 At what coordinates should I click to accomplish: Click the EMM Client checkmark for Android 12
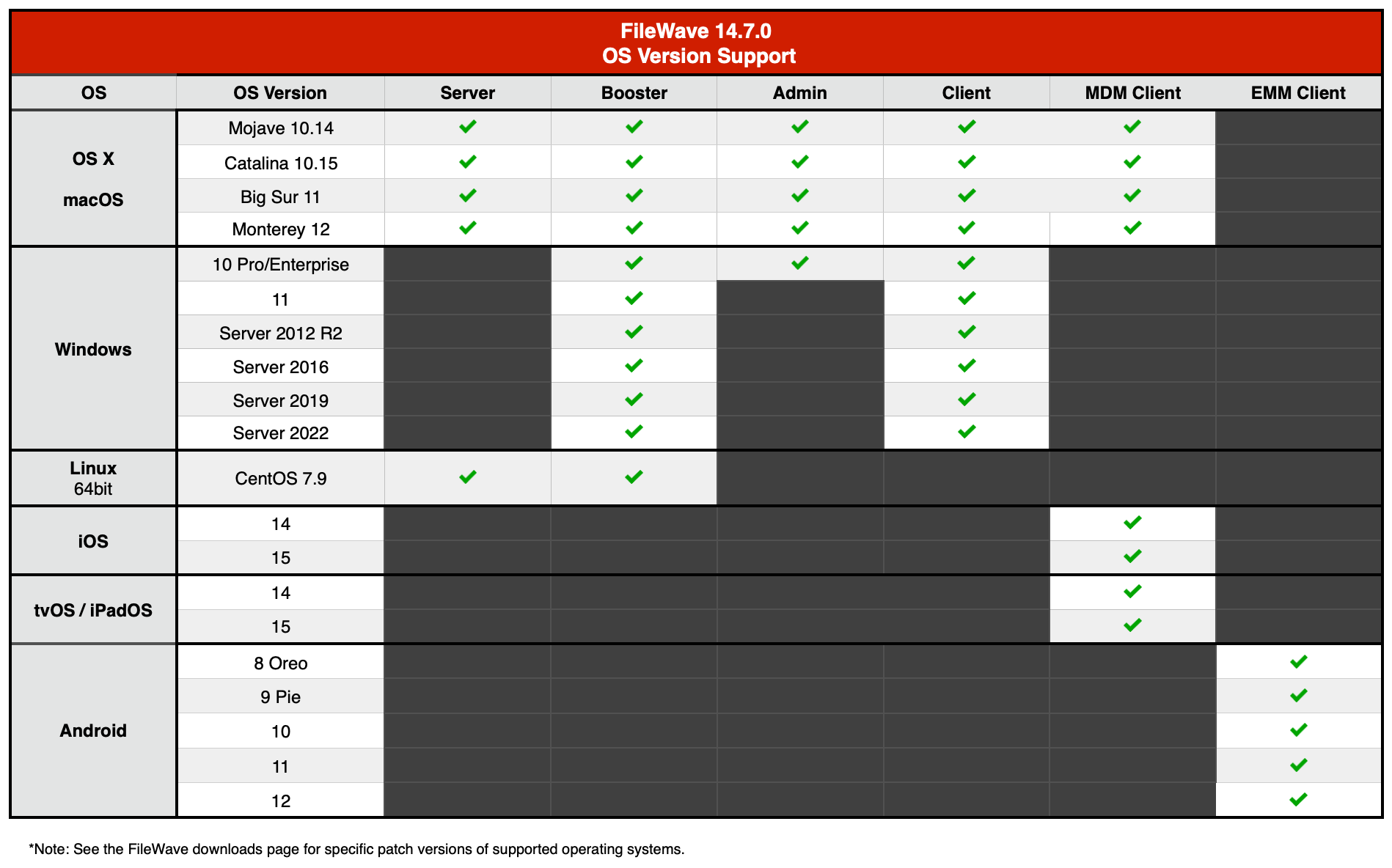point(1299,800)
